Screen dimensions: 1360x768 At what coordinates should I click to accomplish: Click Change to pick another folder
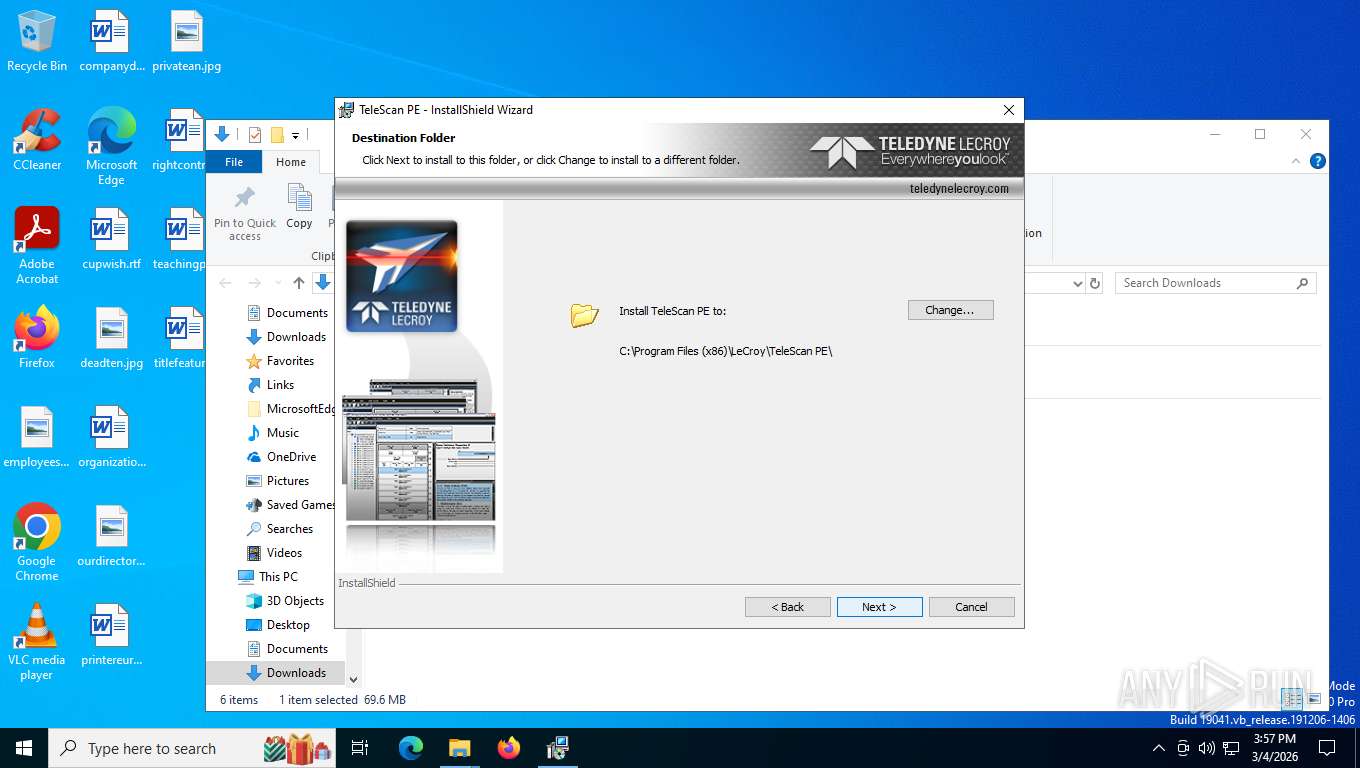(x=950, y=310)
